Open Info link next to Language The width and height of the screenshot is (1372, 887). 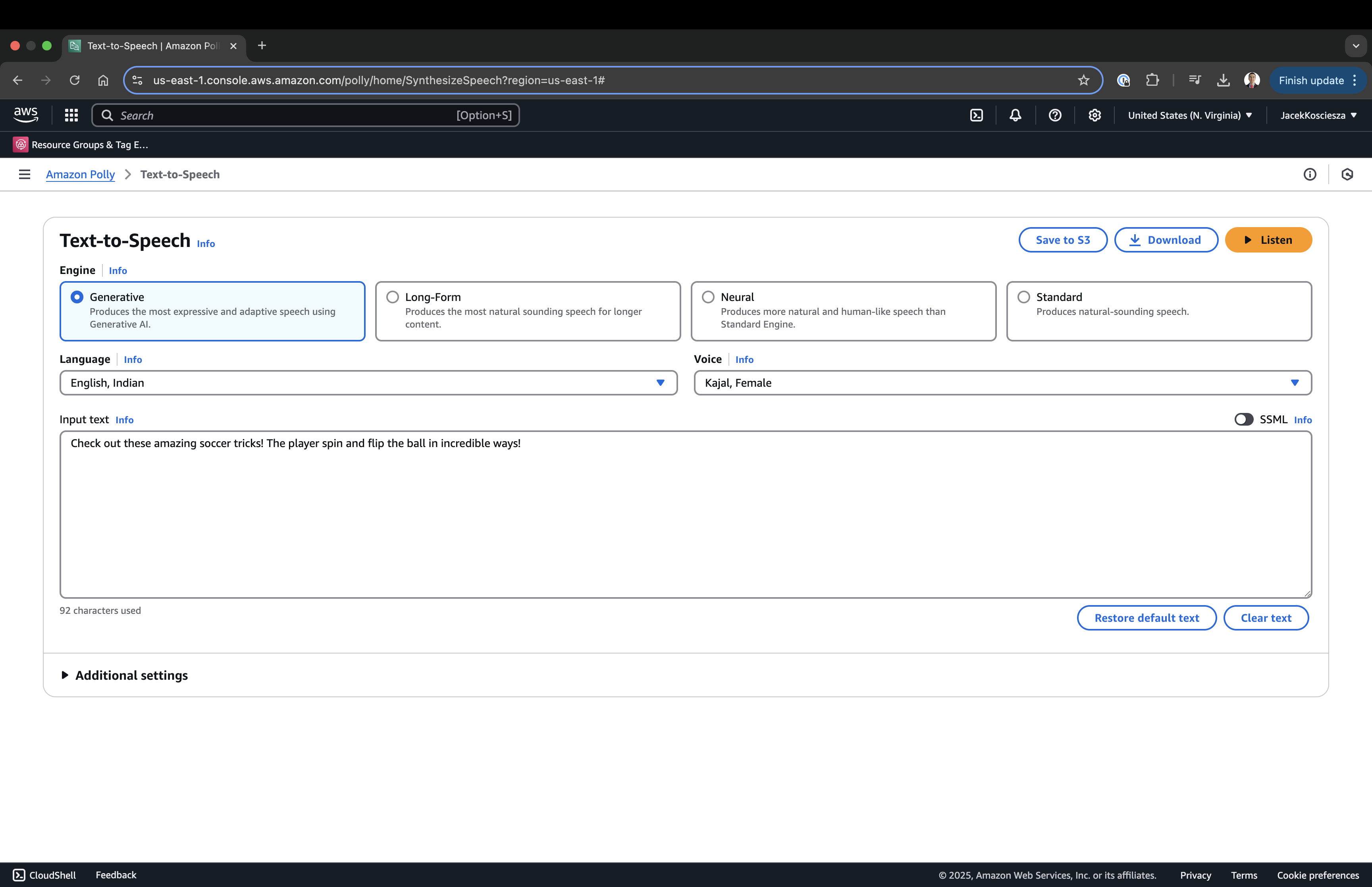pyautogui.click(x=133, y=359)
